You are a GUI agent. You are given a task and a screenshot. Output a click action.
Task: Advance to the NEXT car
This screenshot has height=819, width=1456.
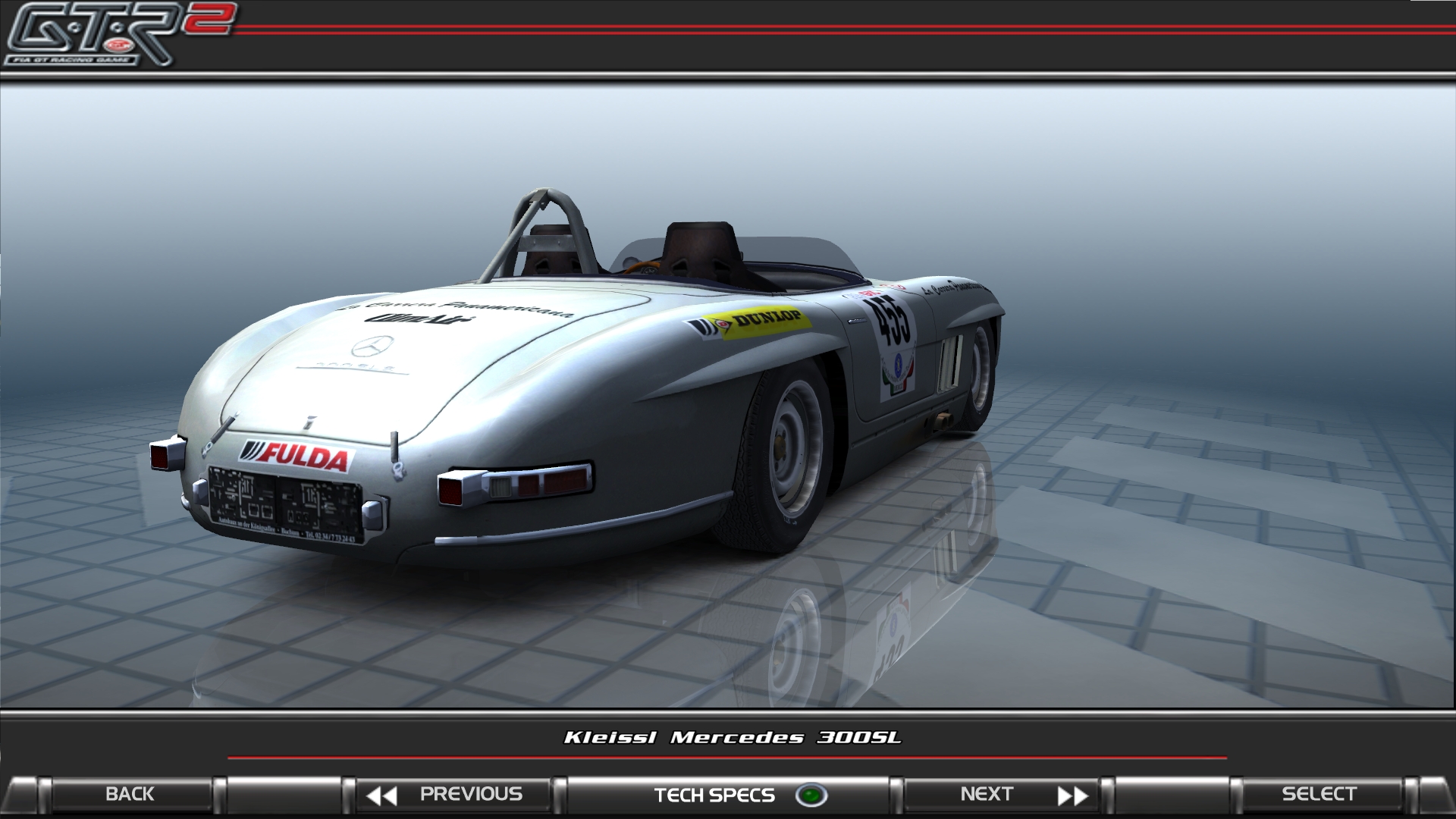pyautogui.click(x=1000, y=794)
